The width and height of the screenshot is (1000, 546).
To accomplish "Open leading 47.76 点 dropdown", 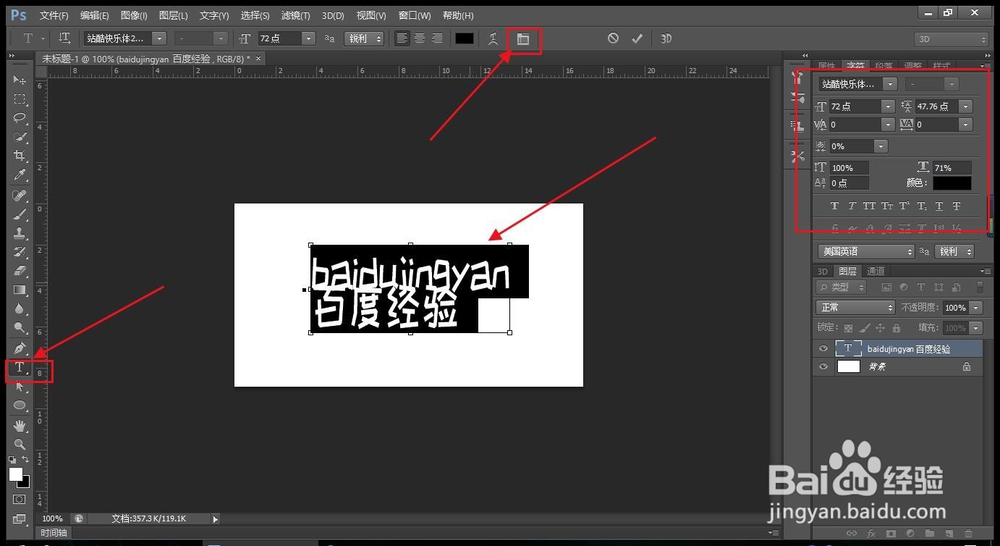I will (x=966, y=107).
